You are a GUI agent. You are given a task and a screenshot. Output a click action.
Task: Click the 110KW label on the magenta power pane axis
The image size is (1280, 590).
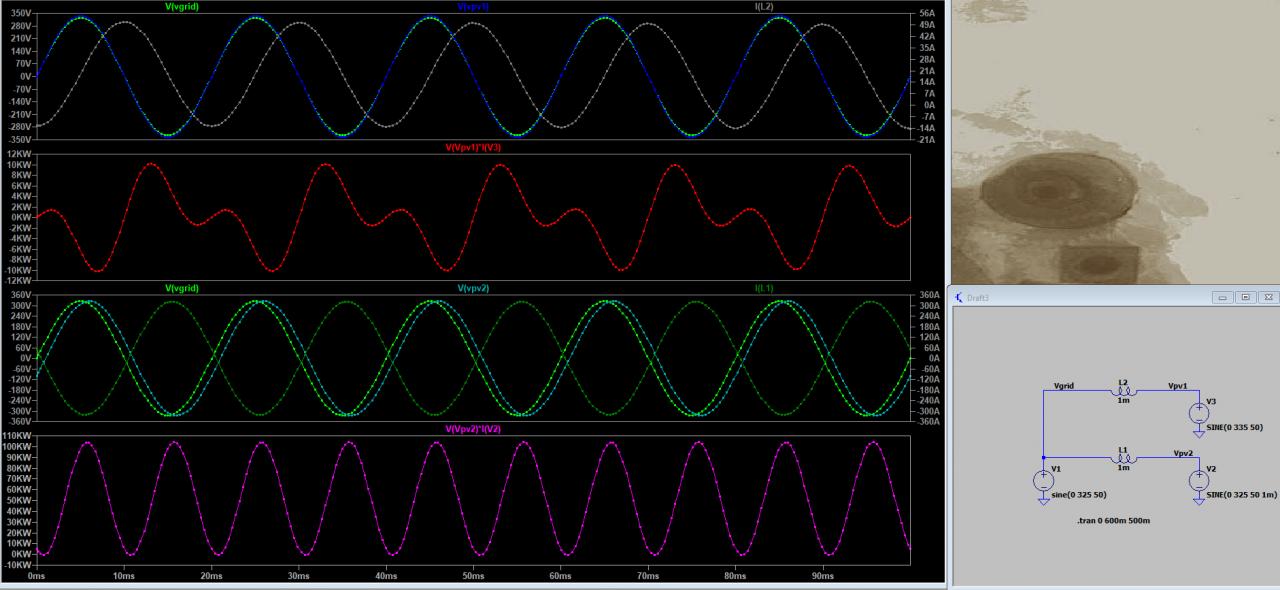19,436
